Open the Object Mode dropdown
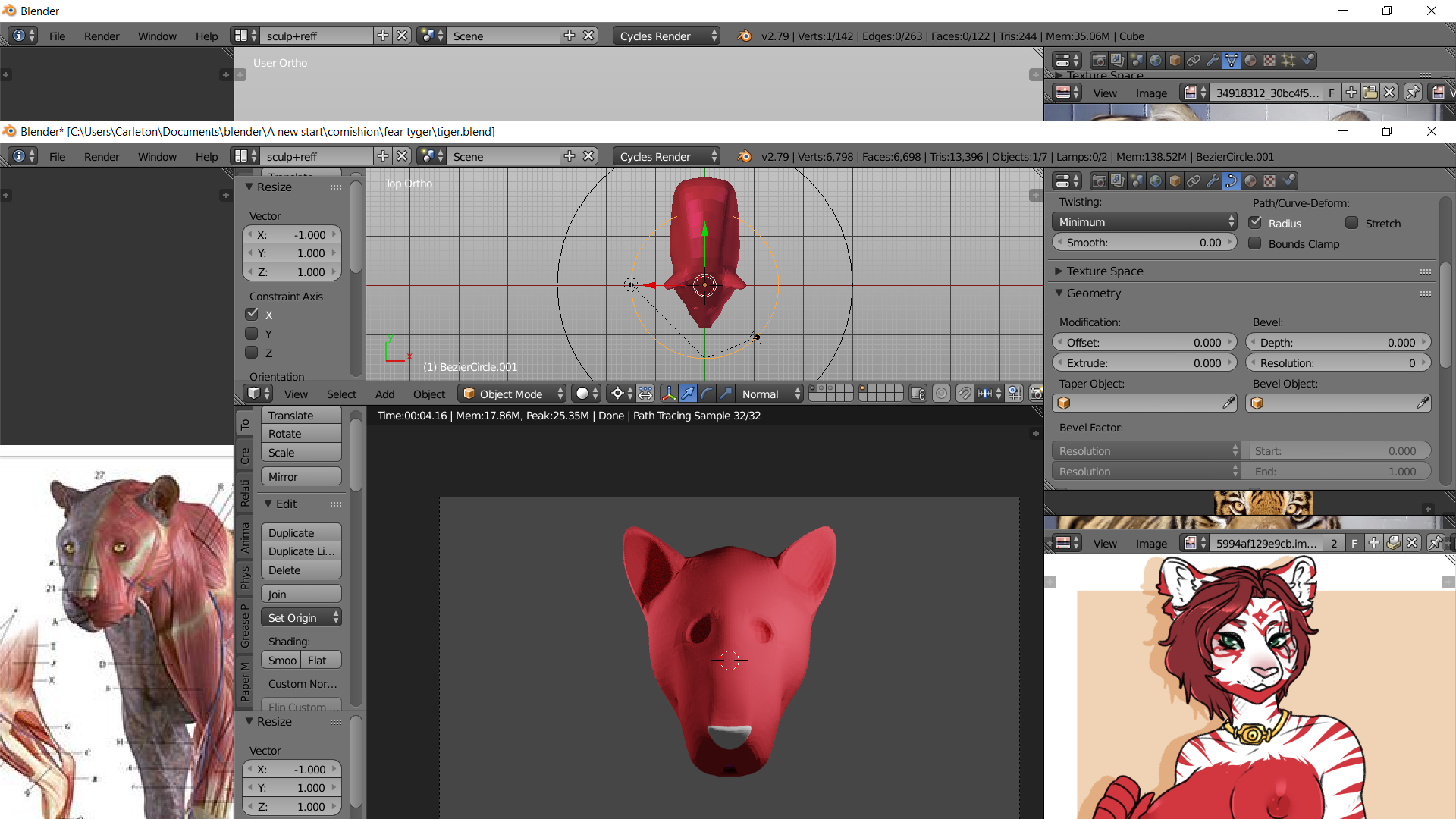The height and width of the screenshot is (819, 1456). pos(513,394)
